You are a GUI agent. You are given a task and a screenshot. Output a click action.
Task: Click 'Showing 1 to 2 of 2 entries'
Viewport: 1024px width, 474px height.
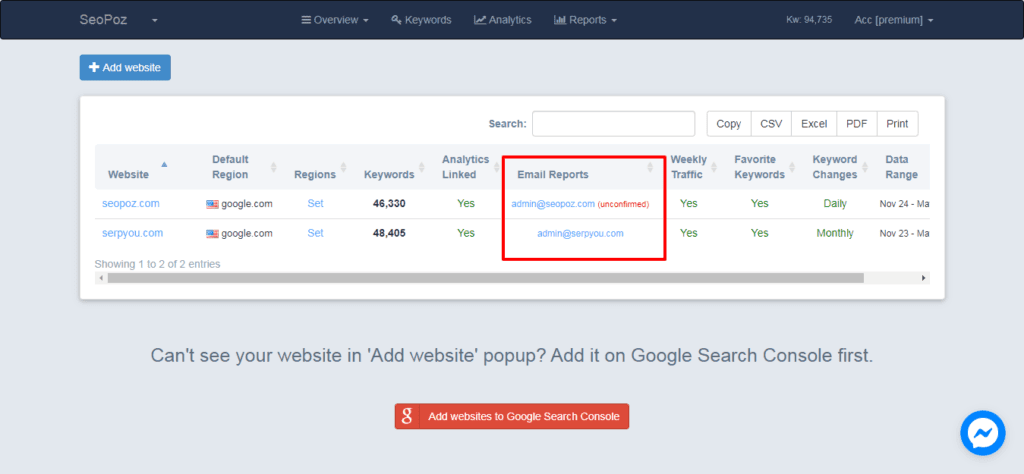(157, 264)
